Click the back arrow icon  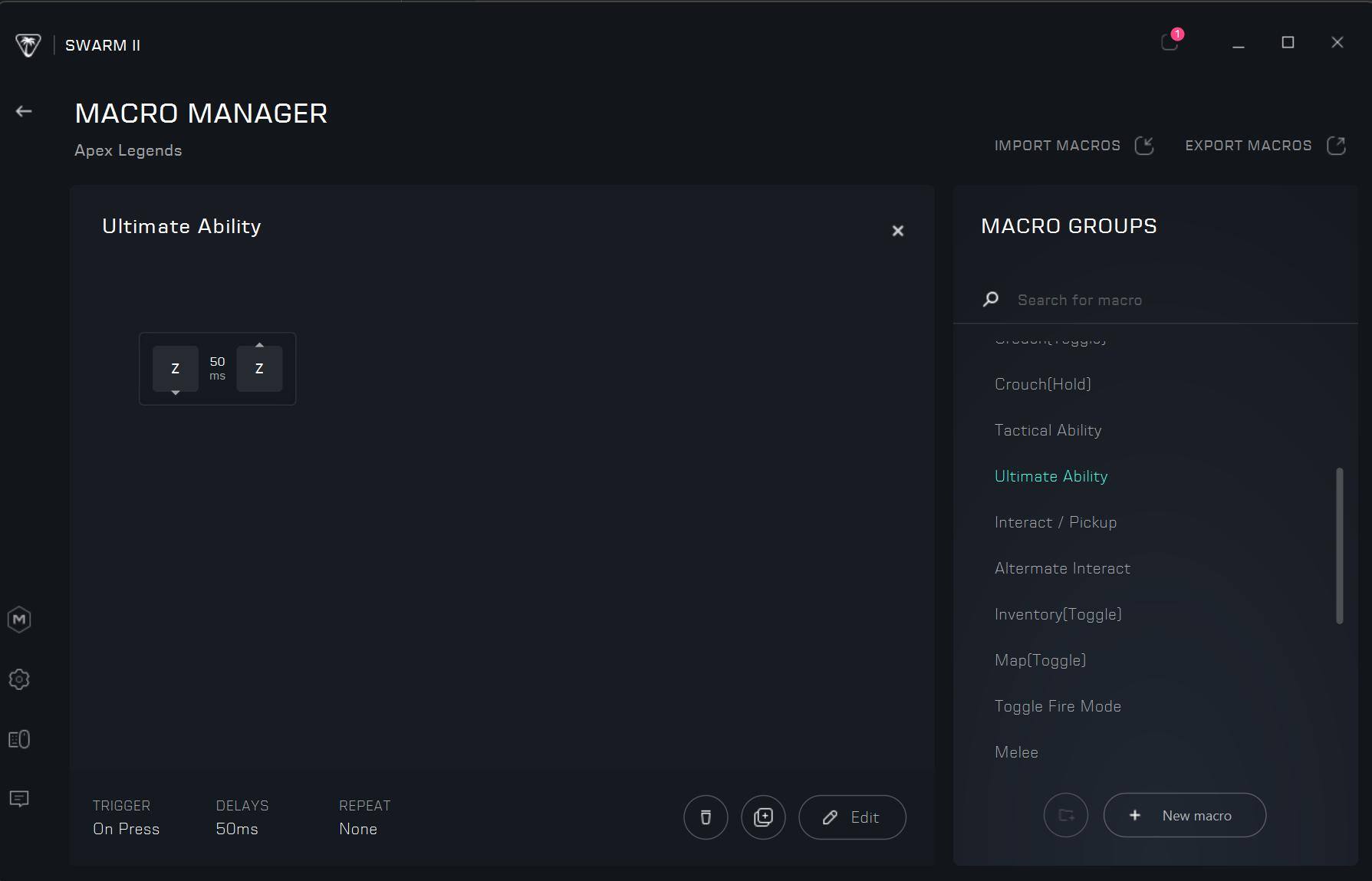tap(24, 112)
